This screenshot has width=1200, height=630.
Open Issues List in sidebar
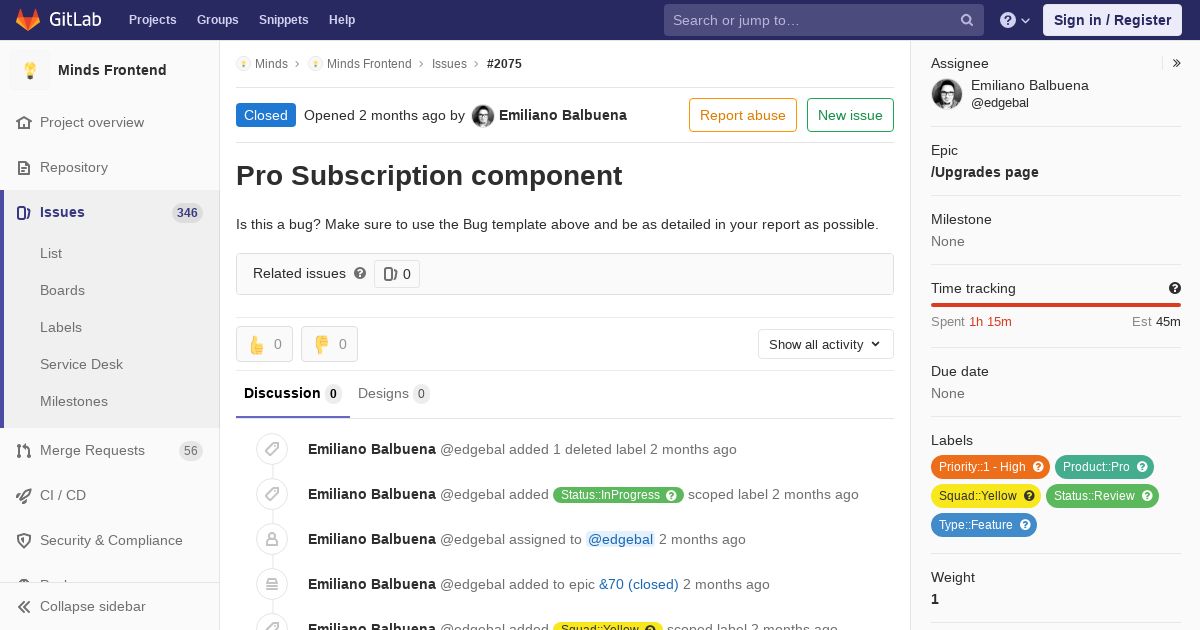point(51,253)
